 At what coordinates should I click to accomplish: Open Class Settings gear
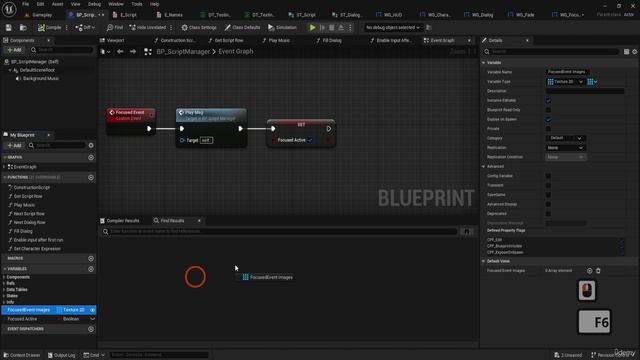click(x=199, y=27)
